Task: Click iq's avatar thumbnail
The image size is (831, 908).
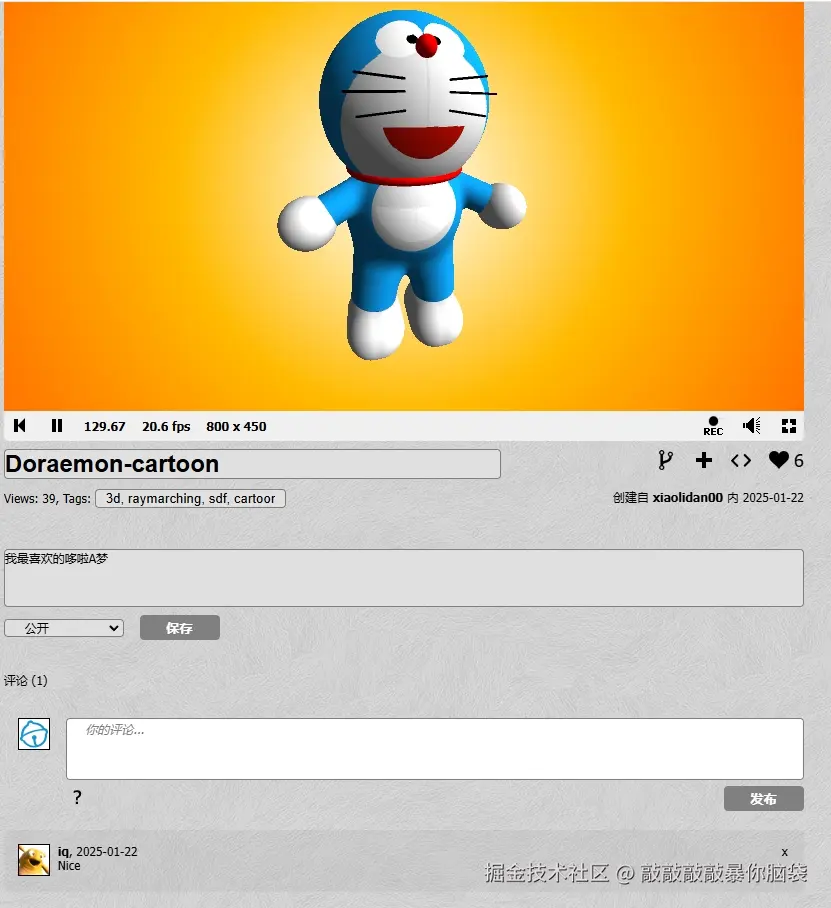Action: click(x=34, y=860)
